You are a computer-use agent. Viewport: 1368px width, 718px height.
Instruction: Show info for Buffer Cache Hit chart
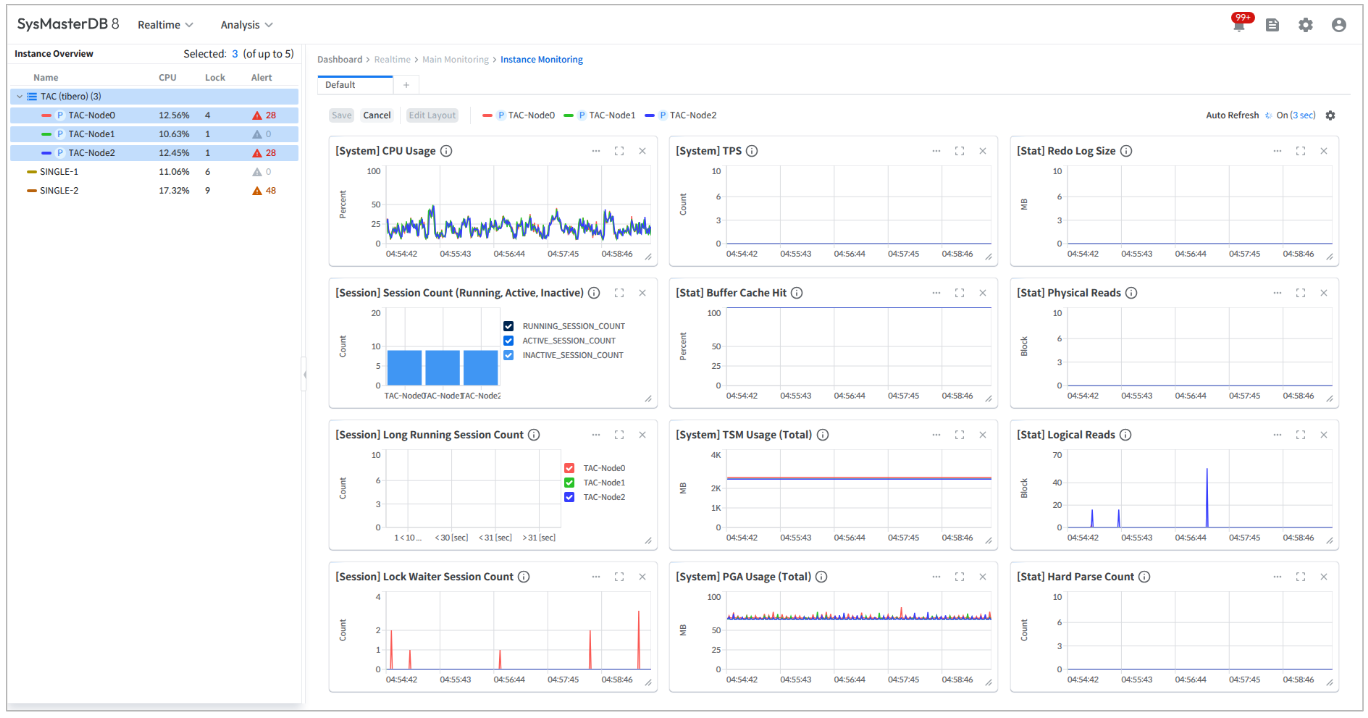click(797, 293)
